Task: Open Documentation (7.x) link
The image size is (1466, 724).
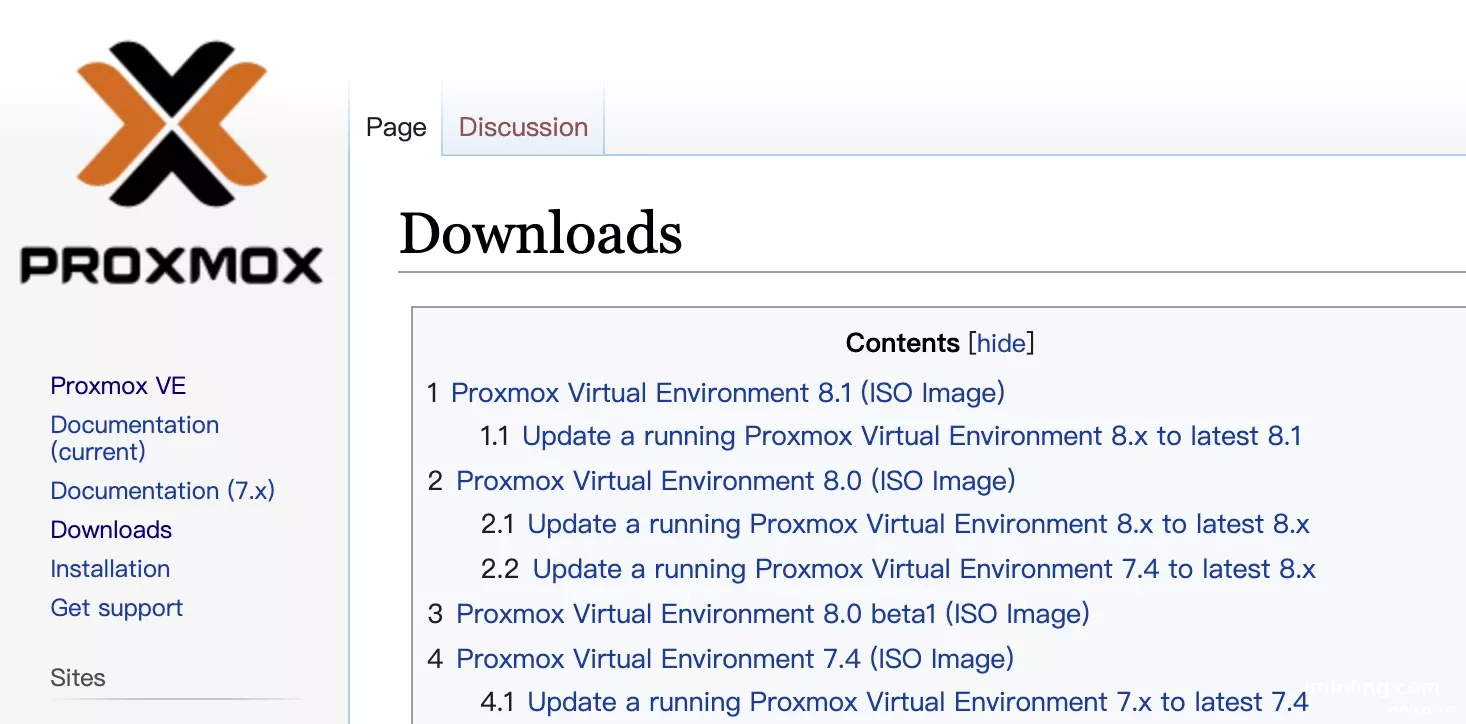Action: click(163, 491)
